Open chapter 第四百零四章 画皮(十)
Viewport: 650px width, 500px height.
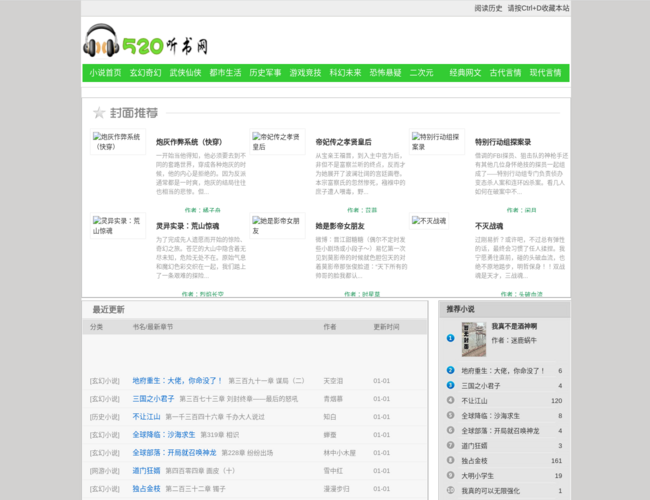200,471
